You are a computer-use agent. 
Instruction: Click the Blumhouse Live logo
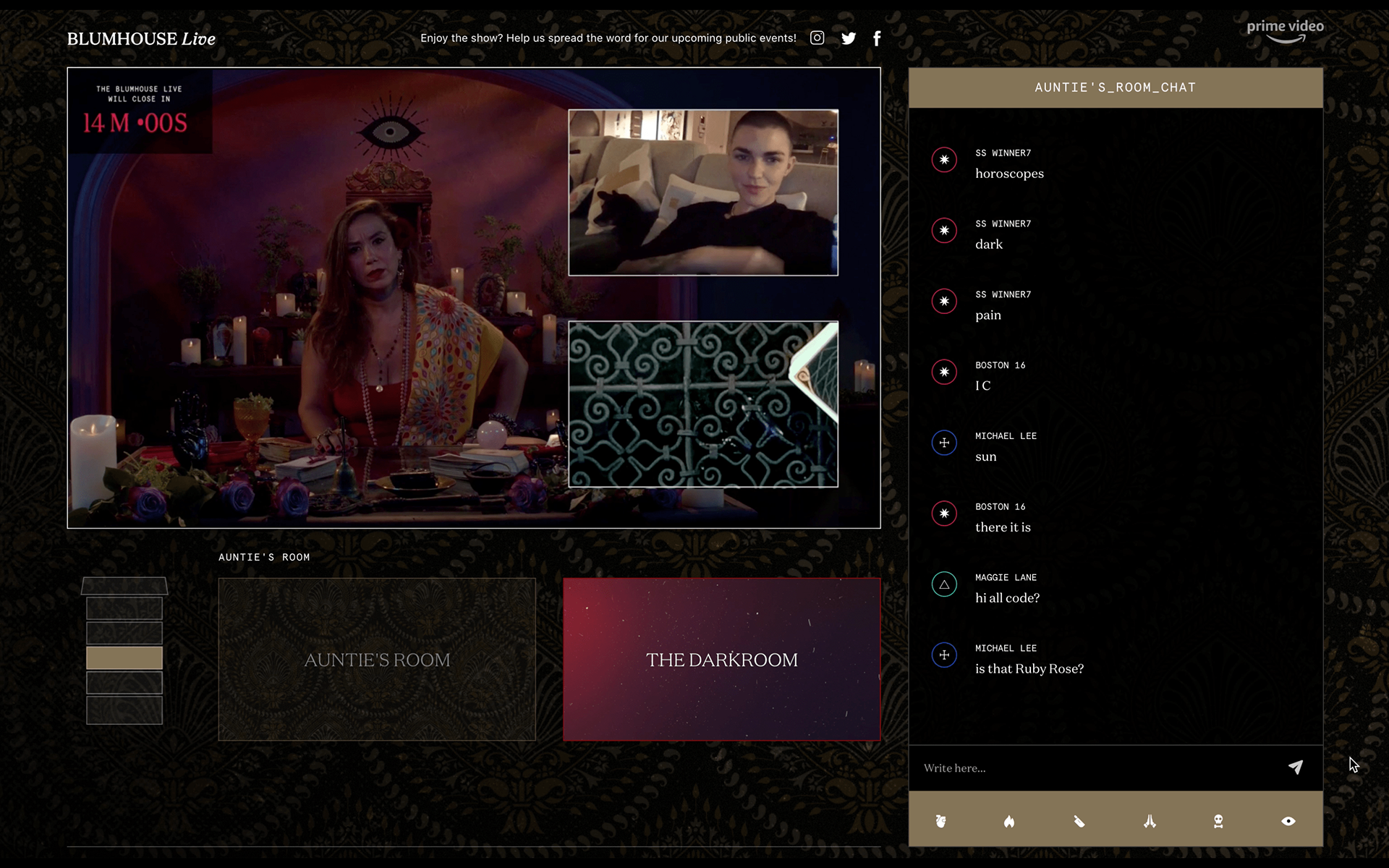pos(141,39)
